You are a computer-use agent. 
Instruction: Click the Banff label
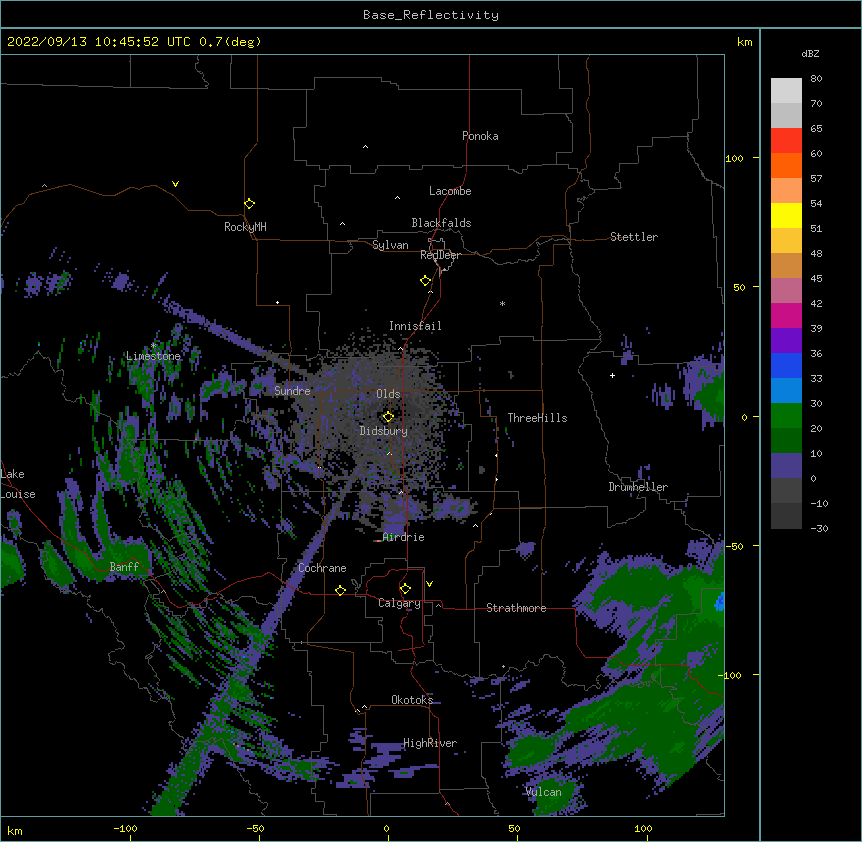tap(124, 567)
